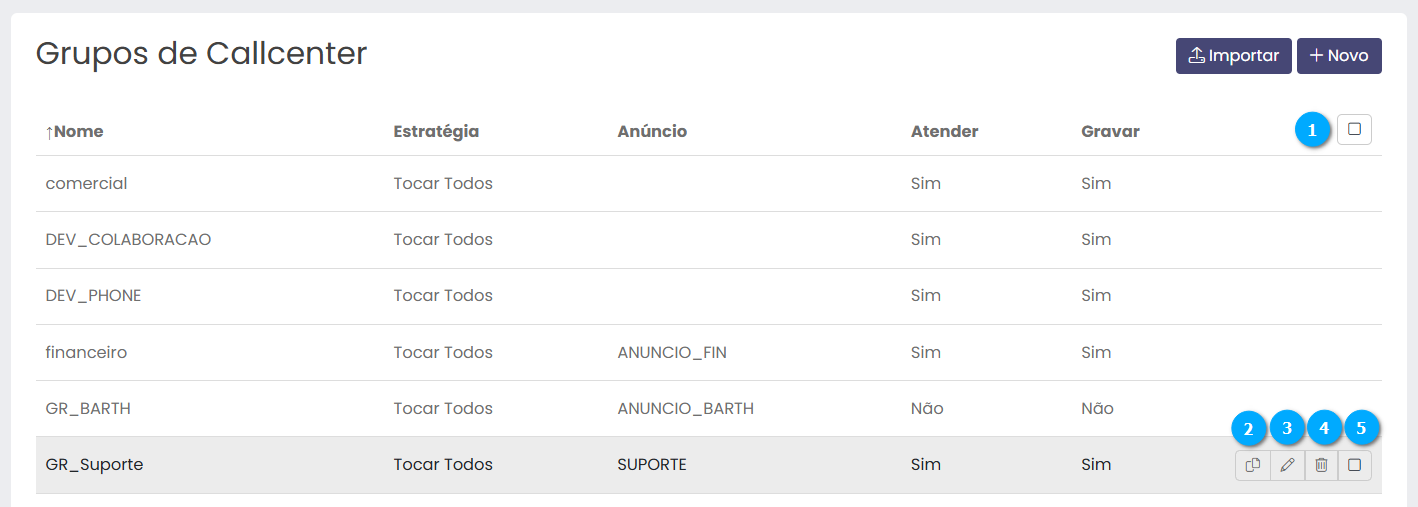Toggle the select-all checkbox in header
Image resolution: width=1418 pixels, height=507 pixels.
tap(1354, 129)
